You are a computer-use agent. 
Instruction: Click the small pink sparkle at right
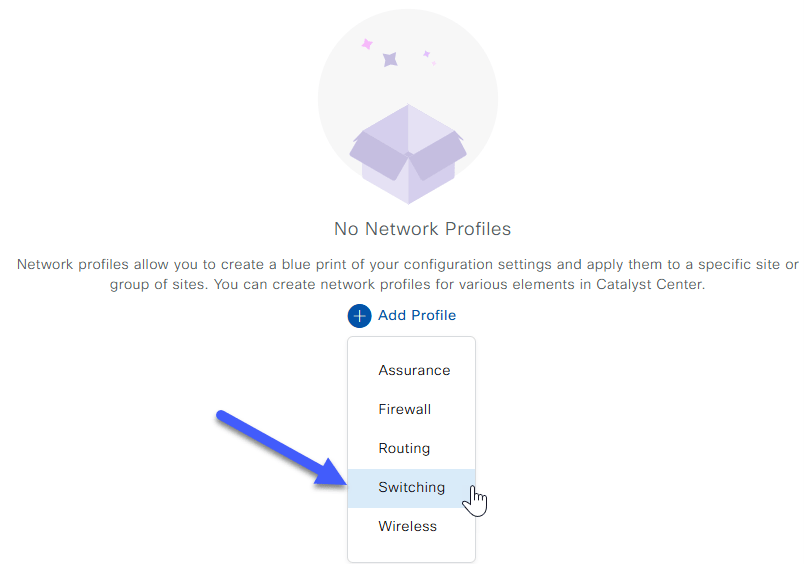pyautogui.click(x=426, y=53)
